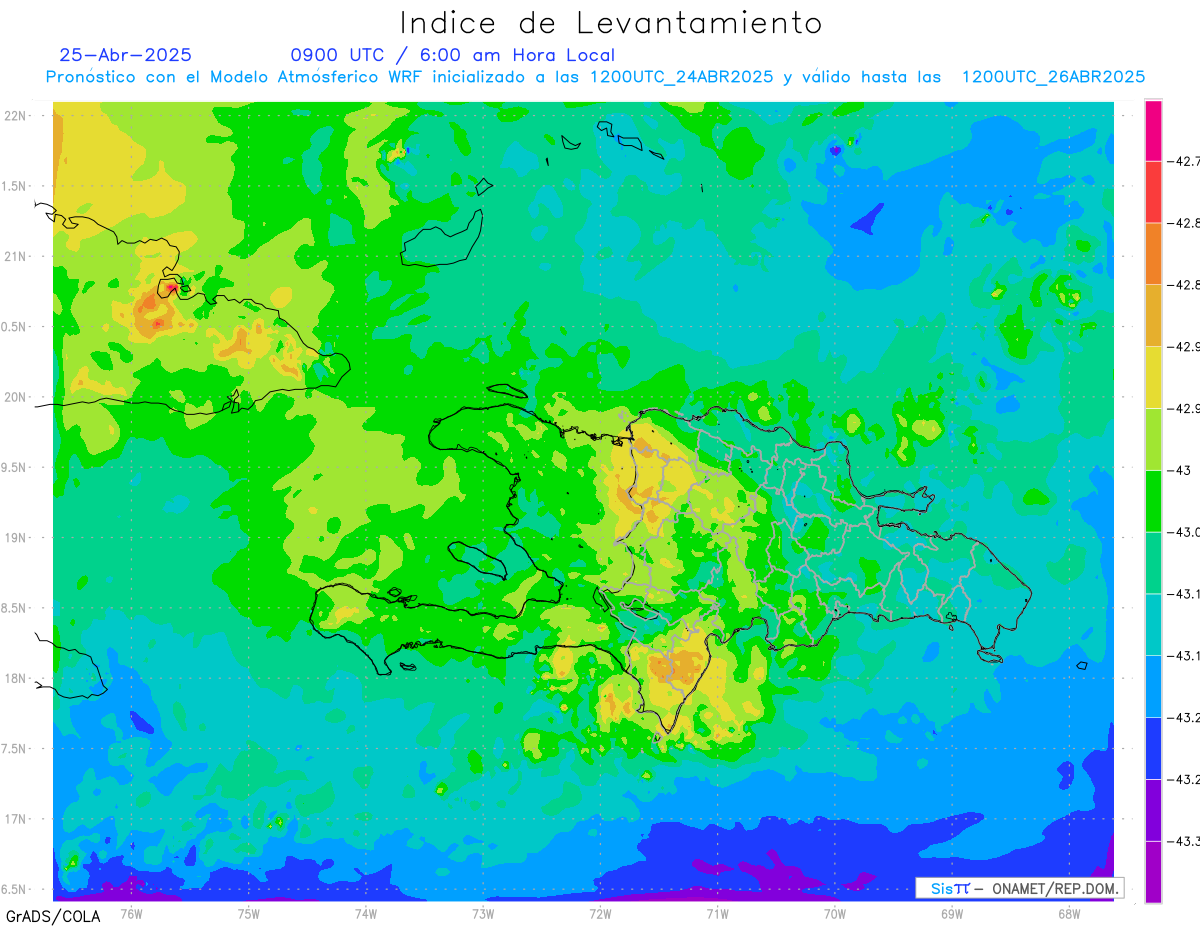The height and width of the screenshot is (927, 1200).
Task: Click the 17N latitude label
Action: (x=15, y=819)
